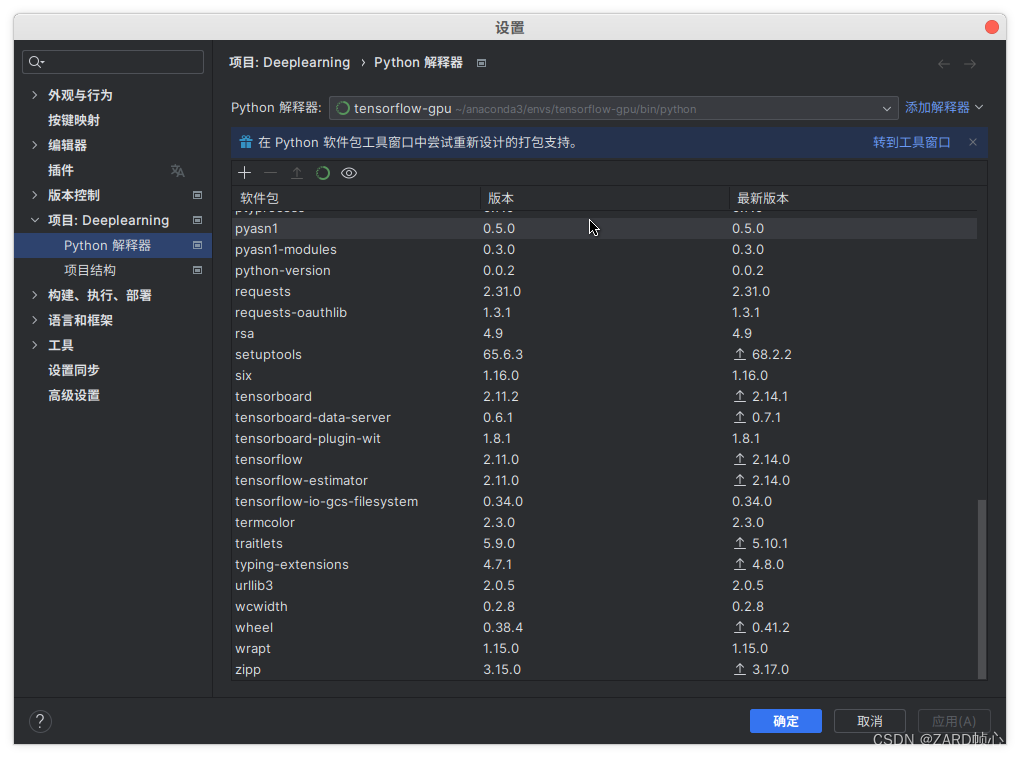Viewport: 1020px width, 758px height.
Task: Click the upgrade arrow beside tensorflow 2.14.0
Action: point(740,459)
